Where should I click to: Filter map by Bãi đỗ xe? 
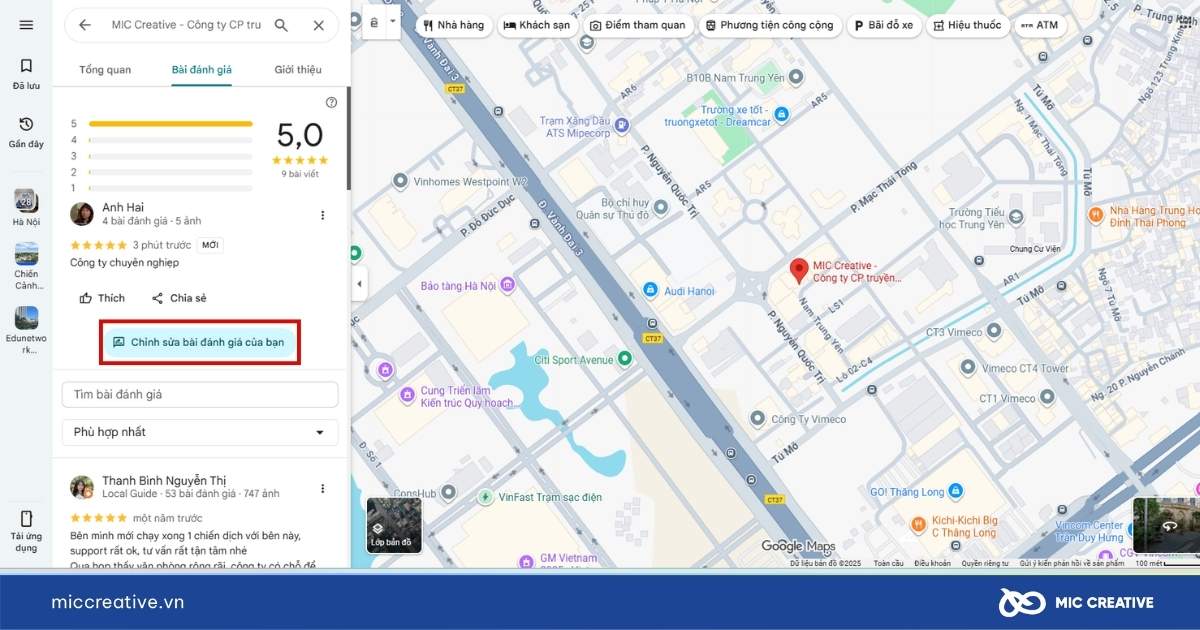pyautogui.click(x=884, y=25)
